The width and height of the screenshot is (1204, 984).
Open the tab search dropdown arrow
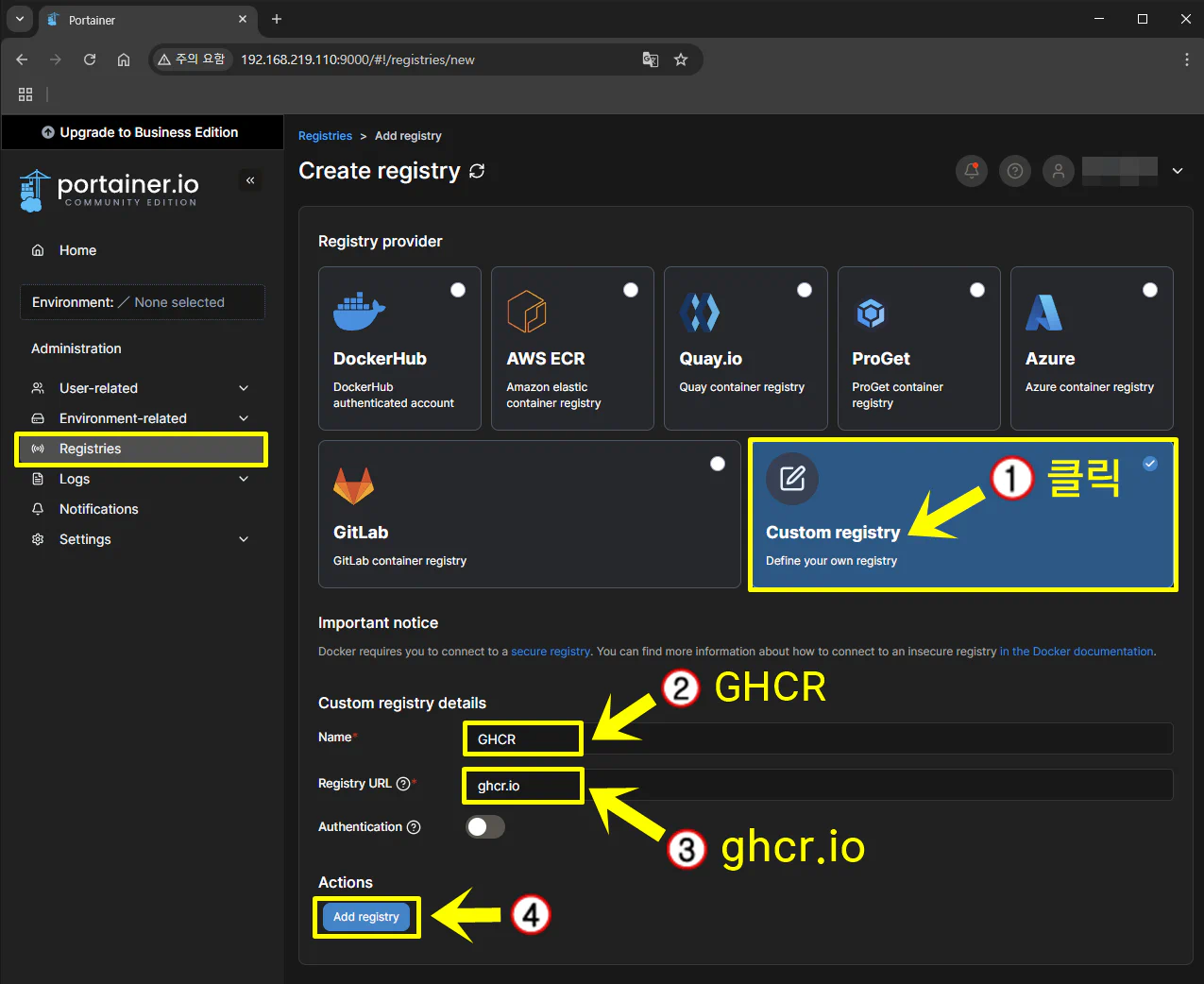coord(19,19)
